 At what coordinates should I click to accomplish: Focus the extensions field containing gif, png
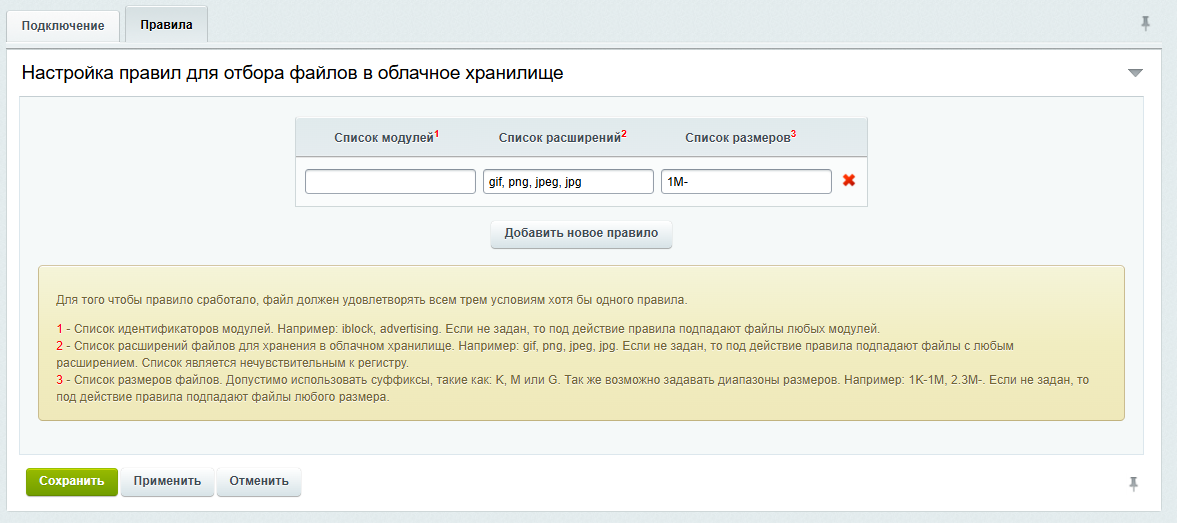point(568,181)
